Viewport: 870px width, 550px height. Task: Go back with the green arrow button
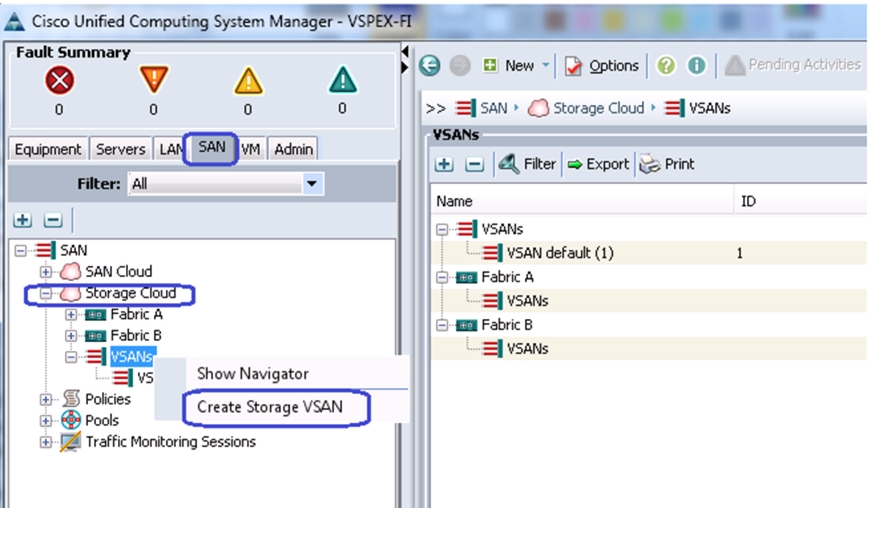[429, 65]
